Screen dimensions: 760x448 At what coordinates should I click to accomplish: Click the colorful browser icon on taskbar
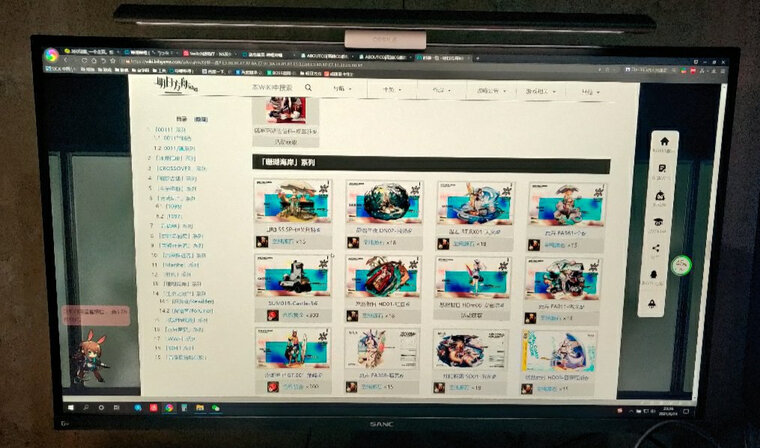coord(169,408)
